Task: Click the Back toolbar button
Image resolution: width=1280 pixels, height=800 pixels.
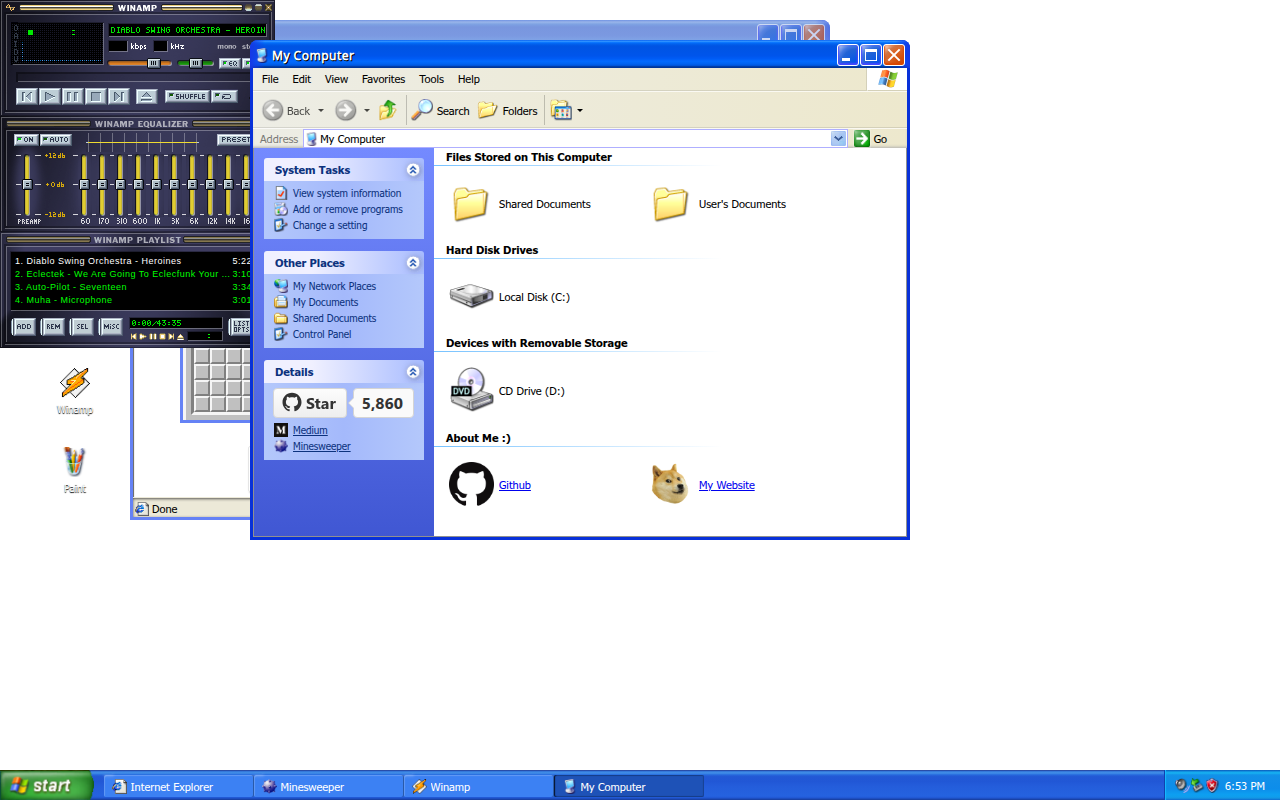Action: pyautogui.click(x=288, y=111)
